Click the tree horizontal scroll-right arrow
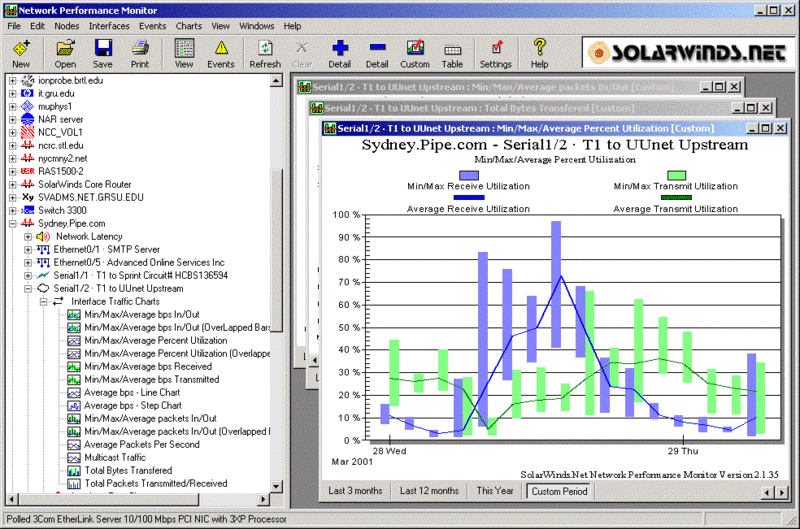Image resolution: width=800 pixels, height=529 pixels. coord(263,499)
